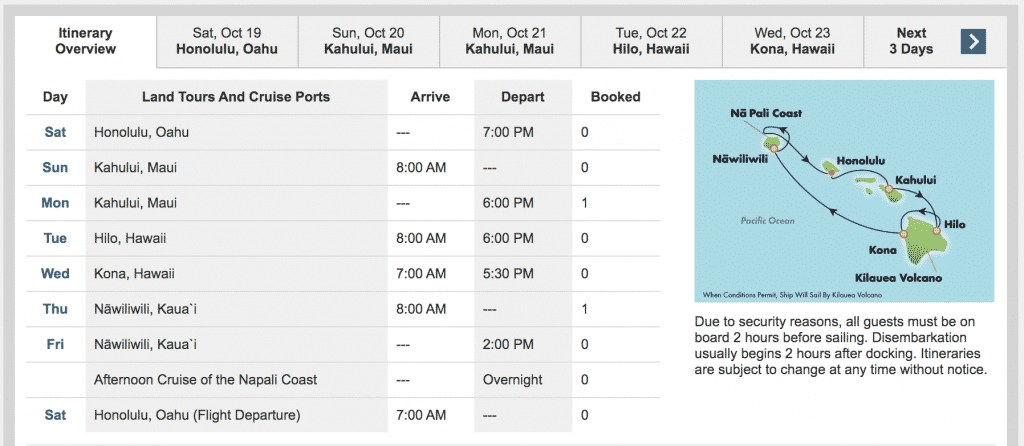The width and height of the screenshot is (1024, 446).
Task: Open the Thu day link
Action: pyautogui.click(x=56, y=309)
